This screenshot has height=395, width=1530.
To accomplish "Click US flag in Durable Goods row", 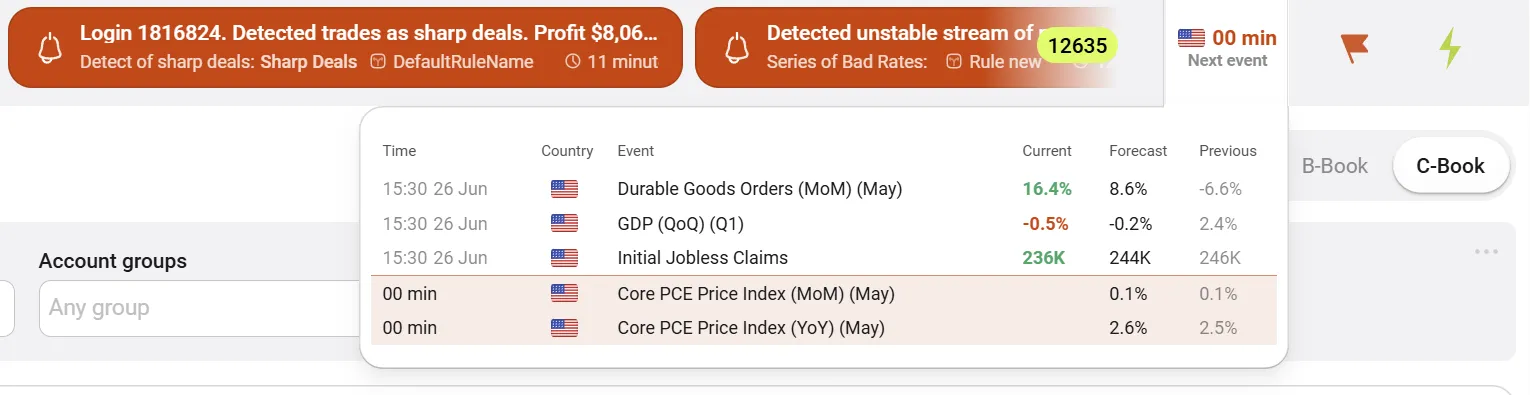I will [x=564, y=189].
